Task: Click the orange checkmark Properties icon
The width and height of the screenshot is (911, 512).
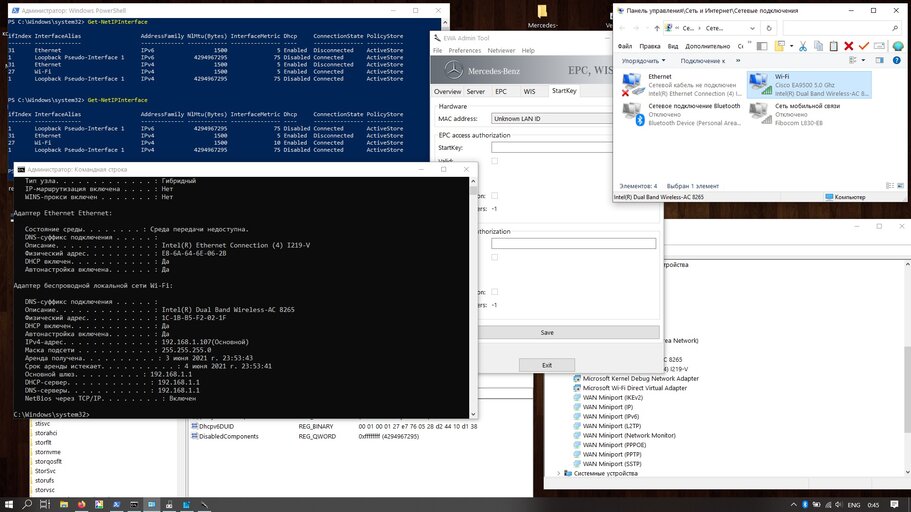Action: coord(864,46)
